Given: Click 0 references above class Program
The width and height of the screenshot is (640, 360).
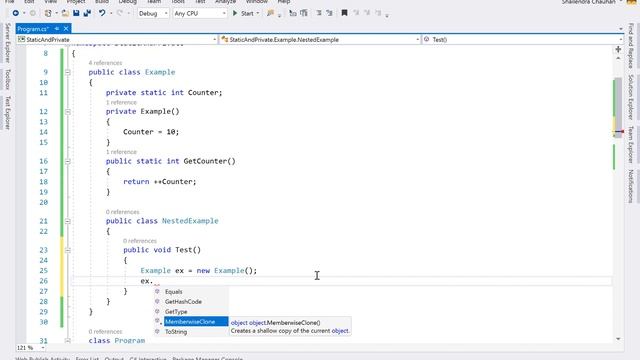Looking at the screenshot, I should pyautogui.click(x=105, y=331).
